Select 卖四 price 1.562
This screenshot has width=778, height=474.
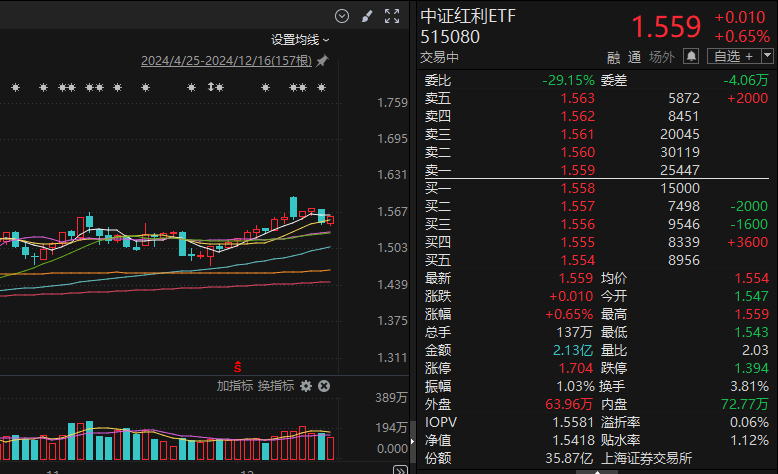[x=578, y=116]
